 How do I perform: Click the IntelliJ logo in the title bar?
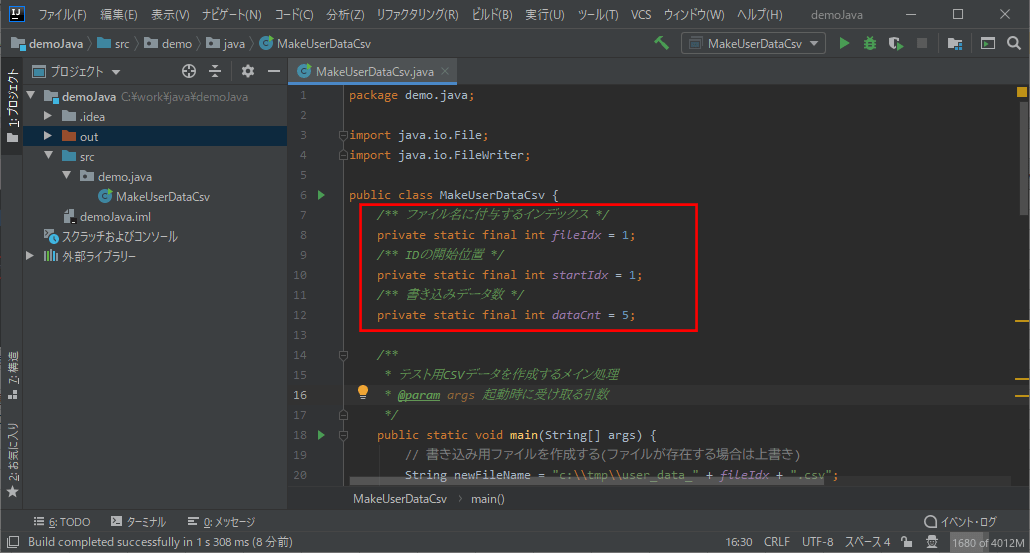(x=16, y=14)
